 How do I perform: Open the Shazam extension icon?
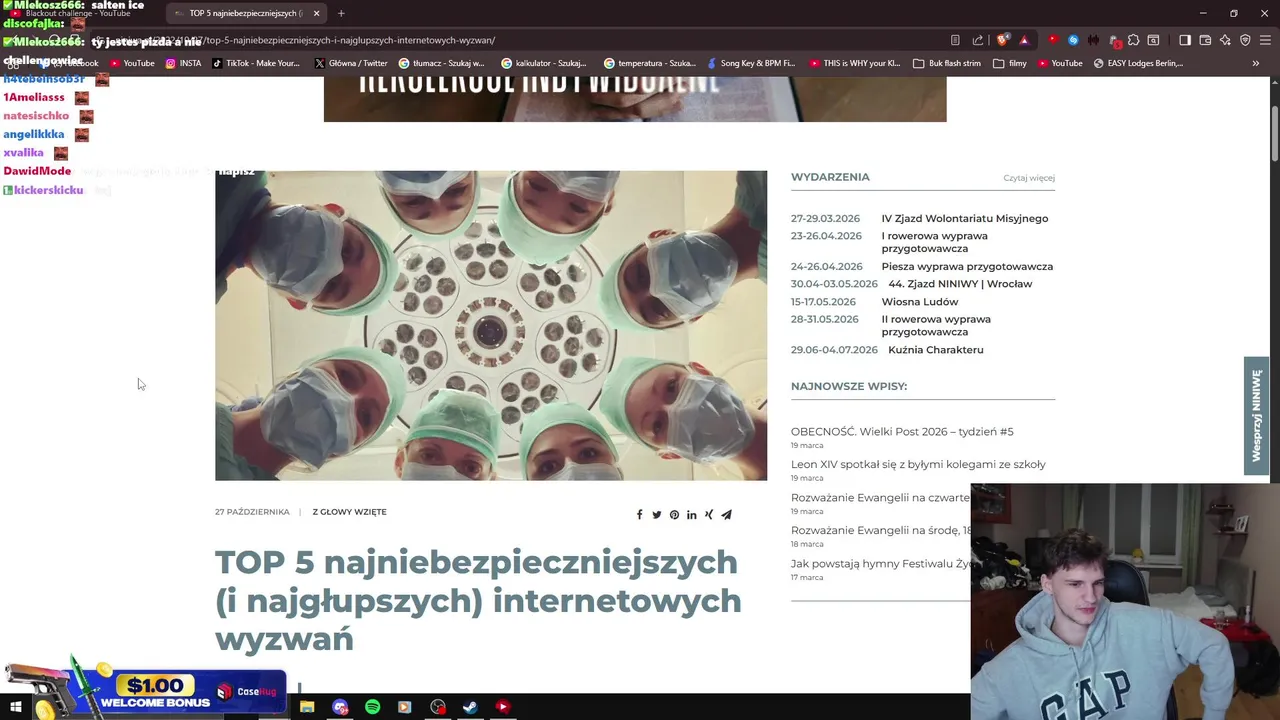tap(1073, 40)
